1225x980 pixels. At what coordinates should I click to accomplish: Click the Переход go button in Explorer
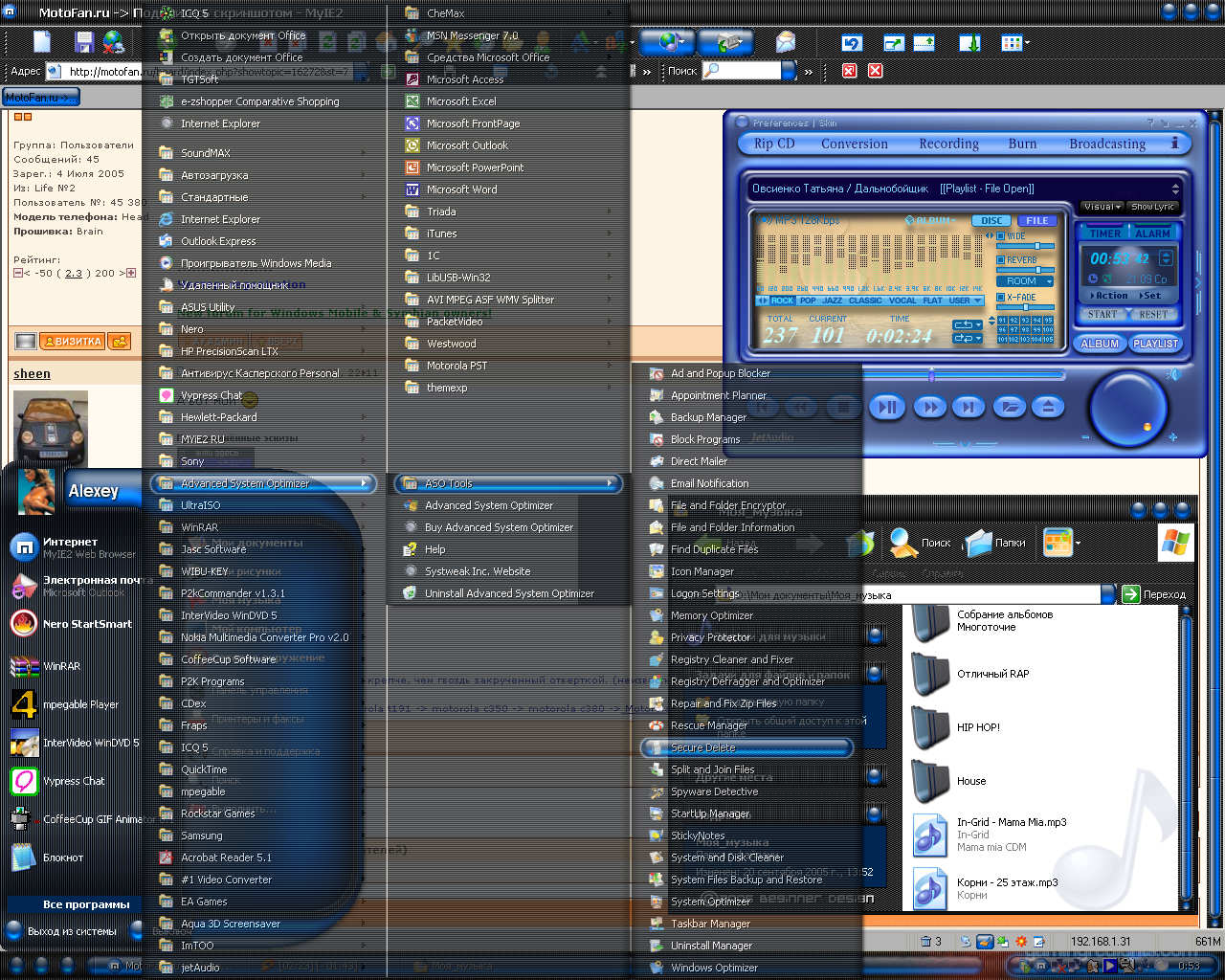(1153, 594)
